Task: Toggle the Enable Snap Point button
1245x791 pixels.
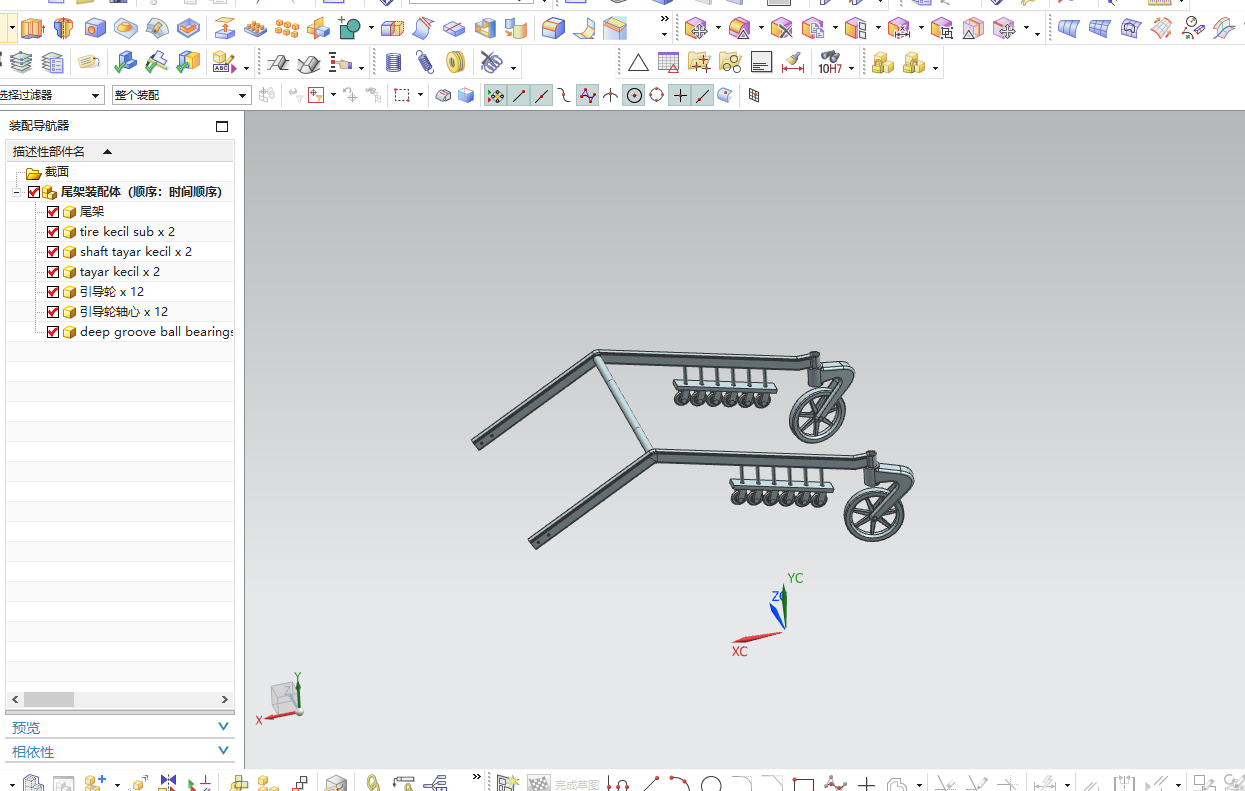Action: (x=495, y=95)
